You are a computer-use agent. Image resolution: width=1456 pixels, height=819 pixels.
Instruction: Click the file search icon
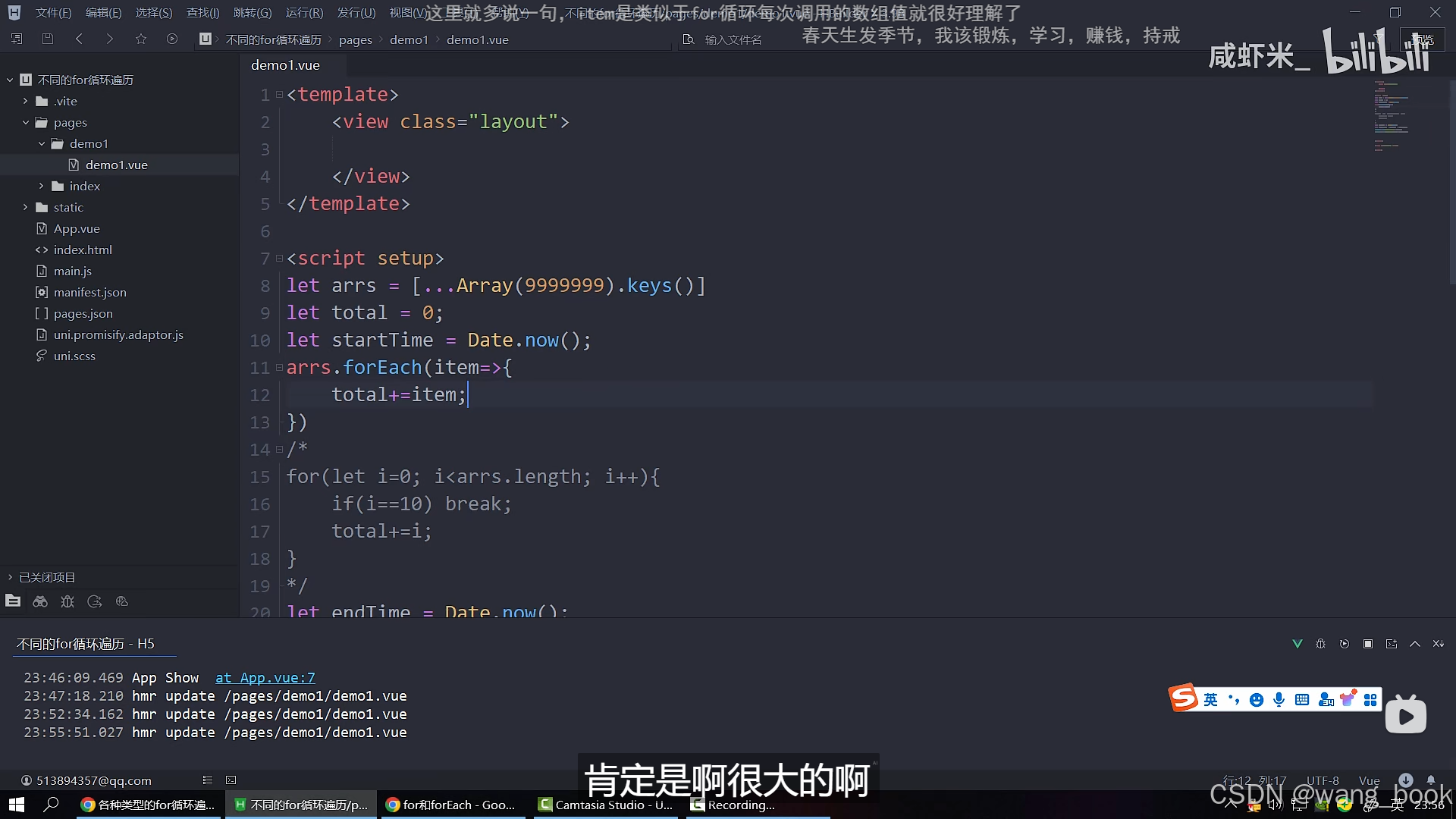[x=689, y=39]
